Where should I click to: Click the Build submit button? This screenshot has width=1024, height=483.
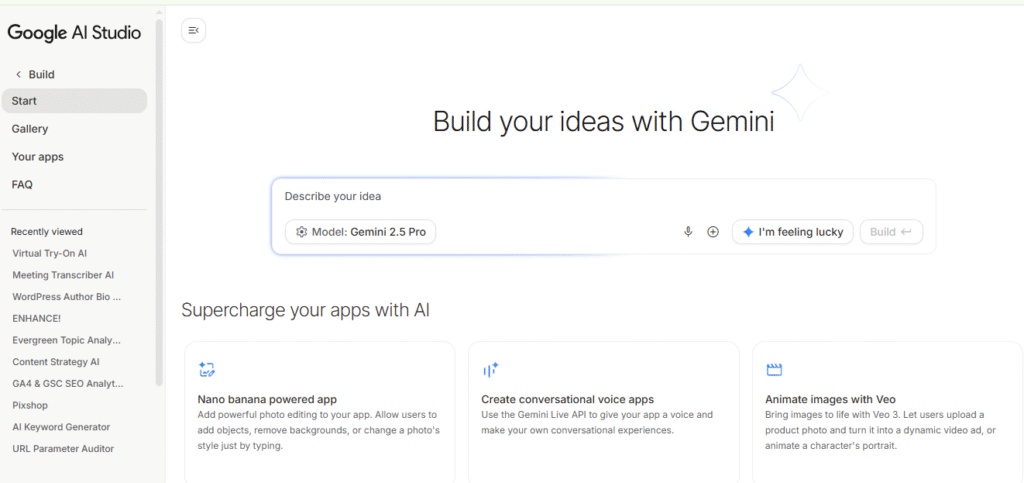pos(890,232)
